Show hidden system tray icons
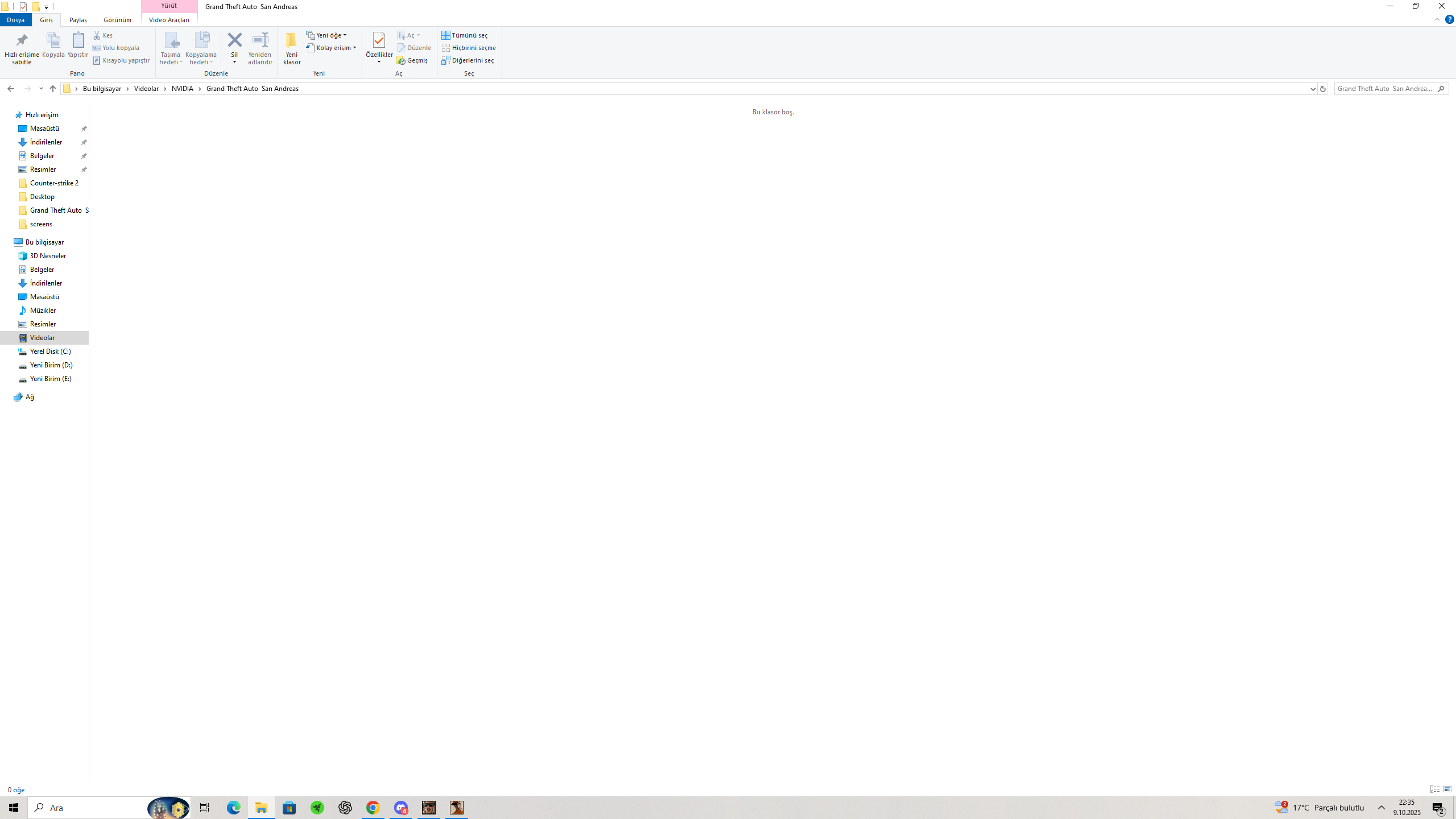The image size is (1456, 819). [x=1381, y=808]
